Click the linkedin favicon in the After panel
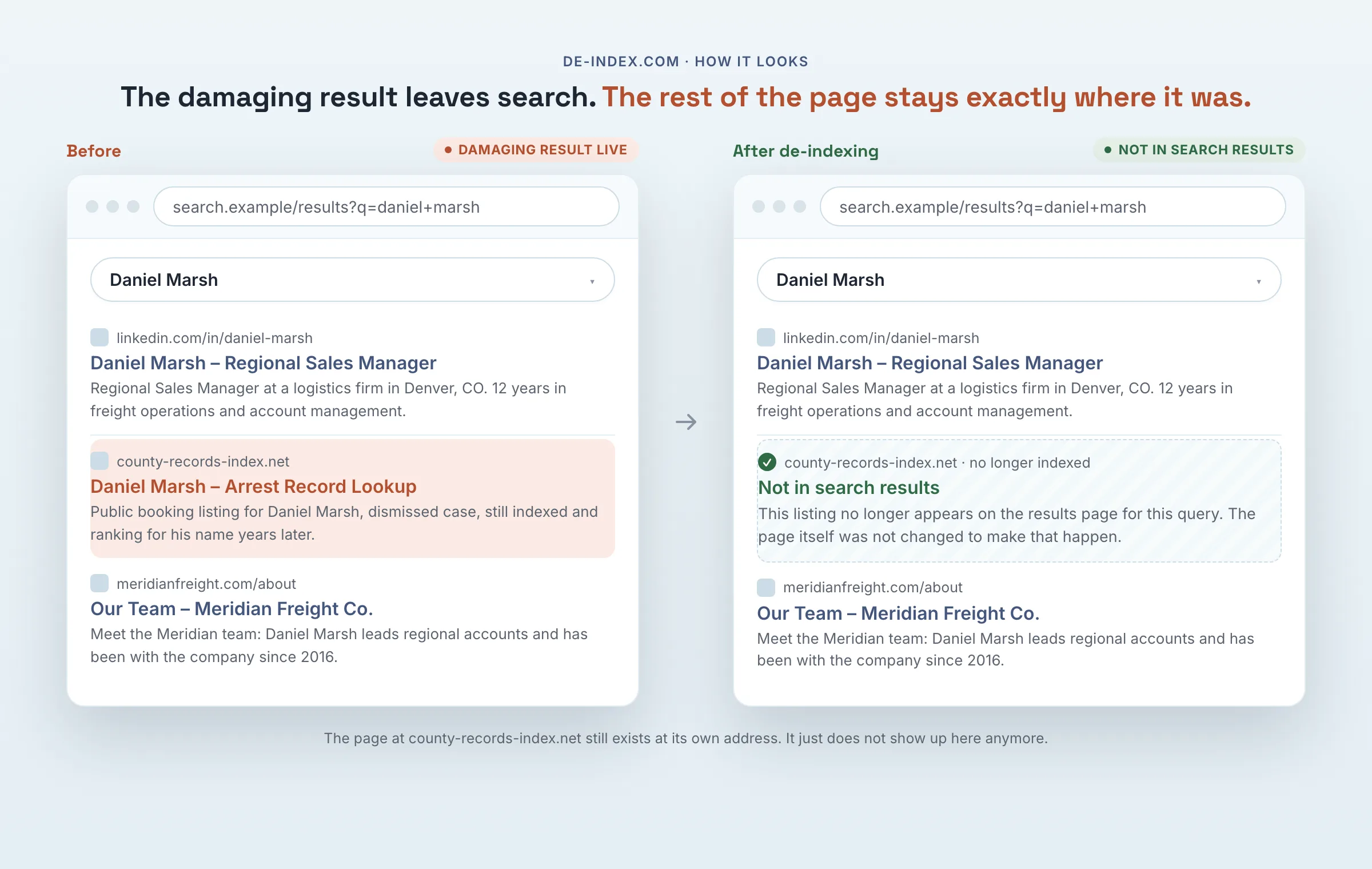The width and height of the screenshot is (1372, 869). point(766,337)
